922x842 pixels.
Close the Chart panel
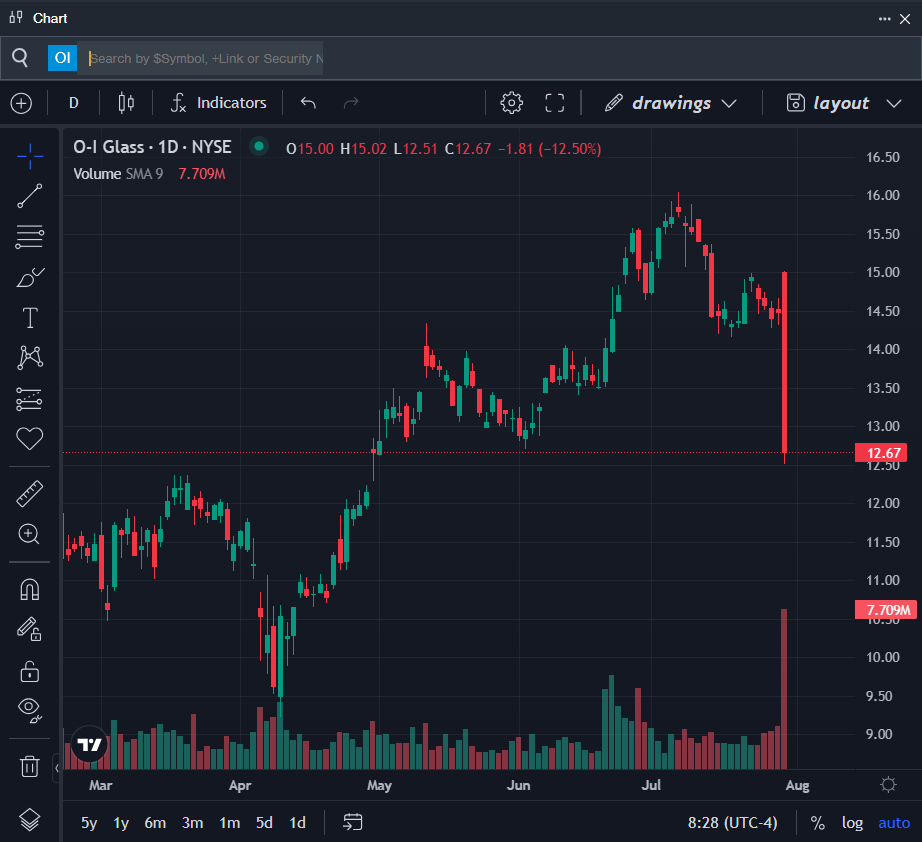coord(905,19)
